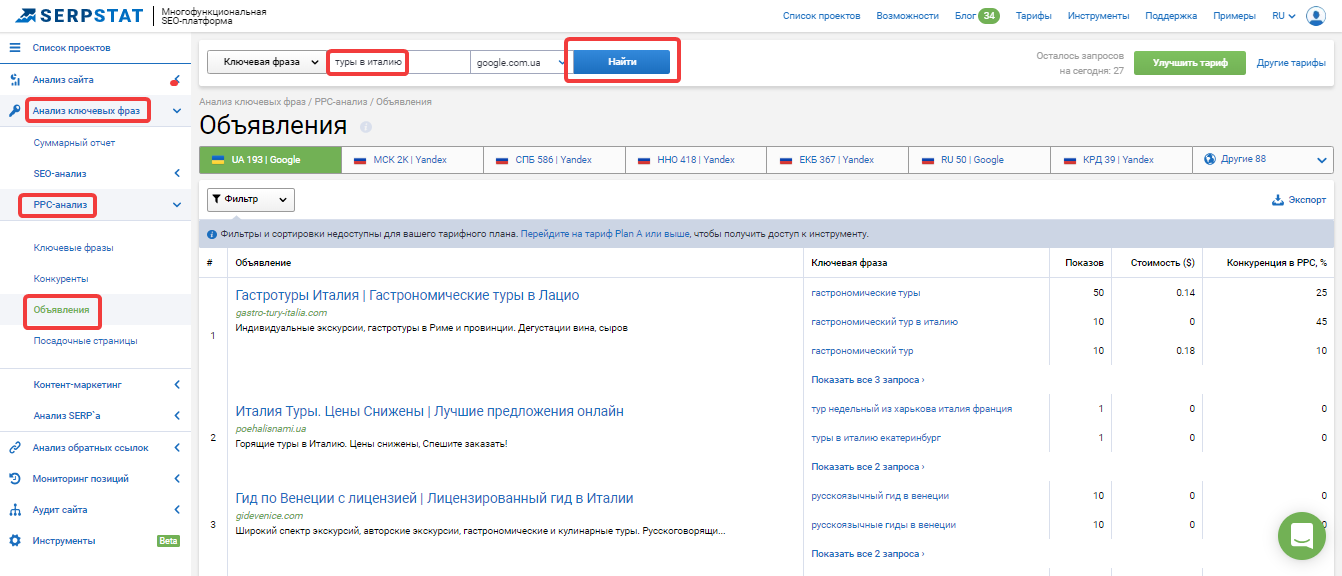Expand Аудит сайта chevron
1342x576 pixels.
pyautogui.click(x=177, y=510)
